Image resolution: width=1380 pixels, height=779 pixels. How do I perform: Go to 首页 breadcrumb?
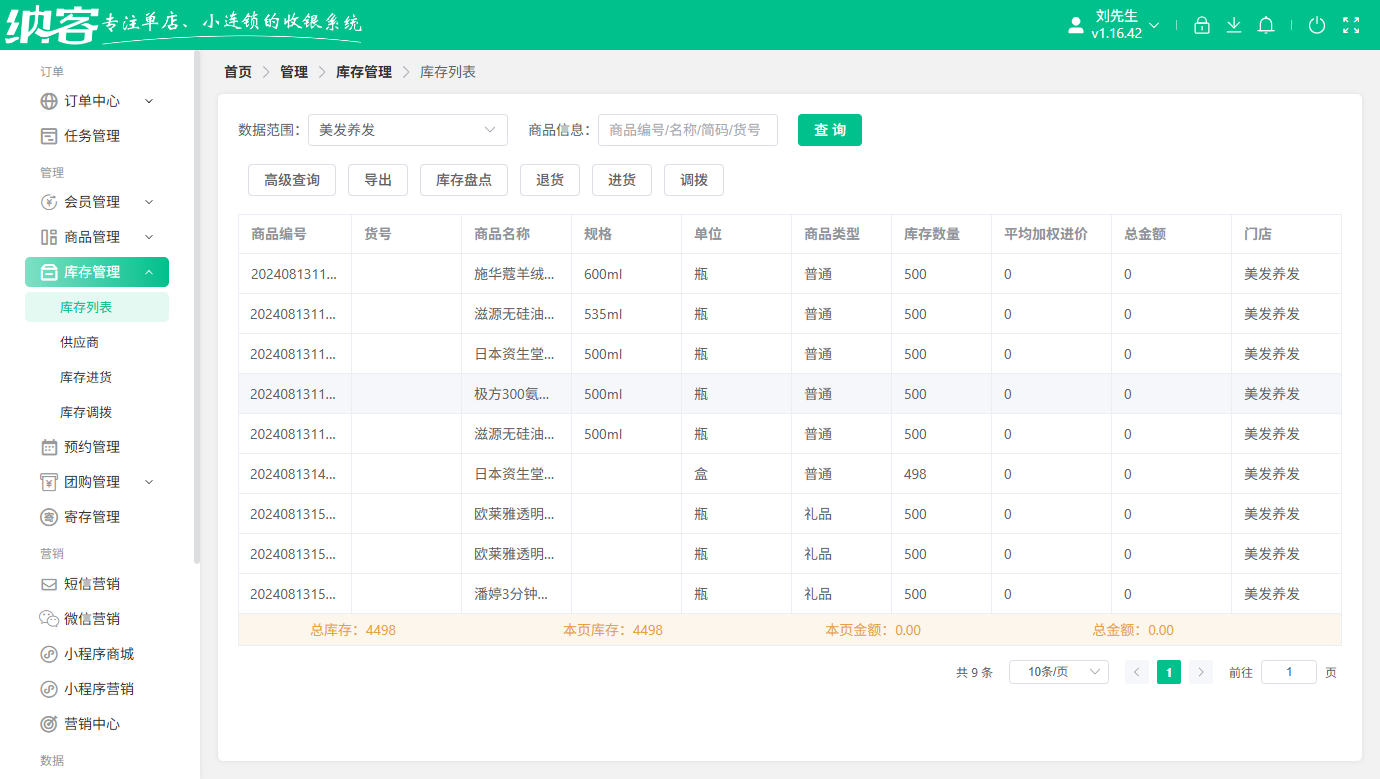(x=238, y=72)
